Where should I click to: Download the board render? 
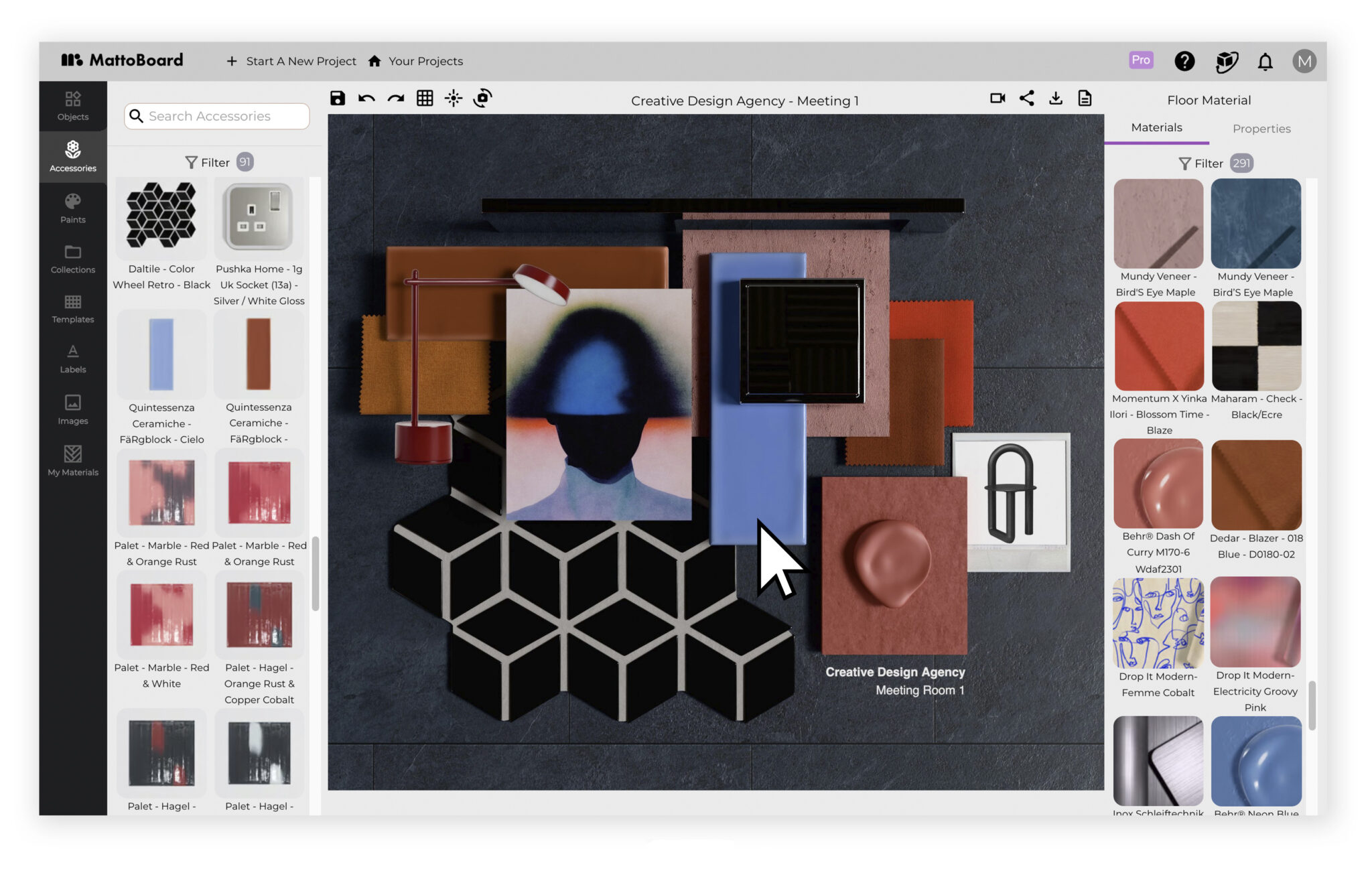1056,97
